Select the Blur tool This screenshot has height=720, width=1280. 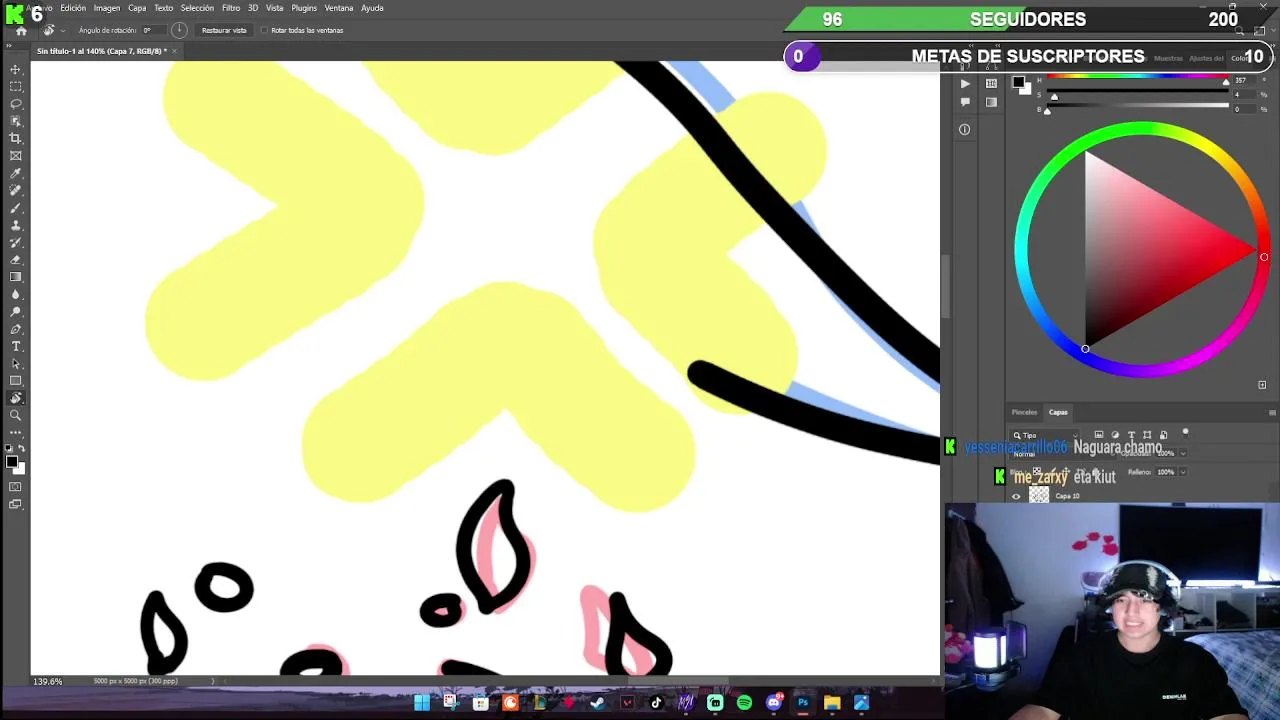click(x=16, y=294)
